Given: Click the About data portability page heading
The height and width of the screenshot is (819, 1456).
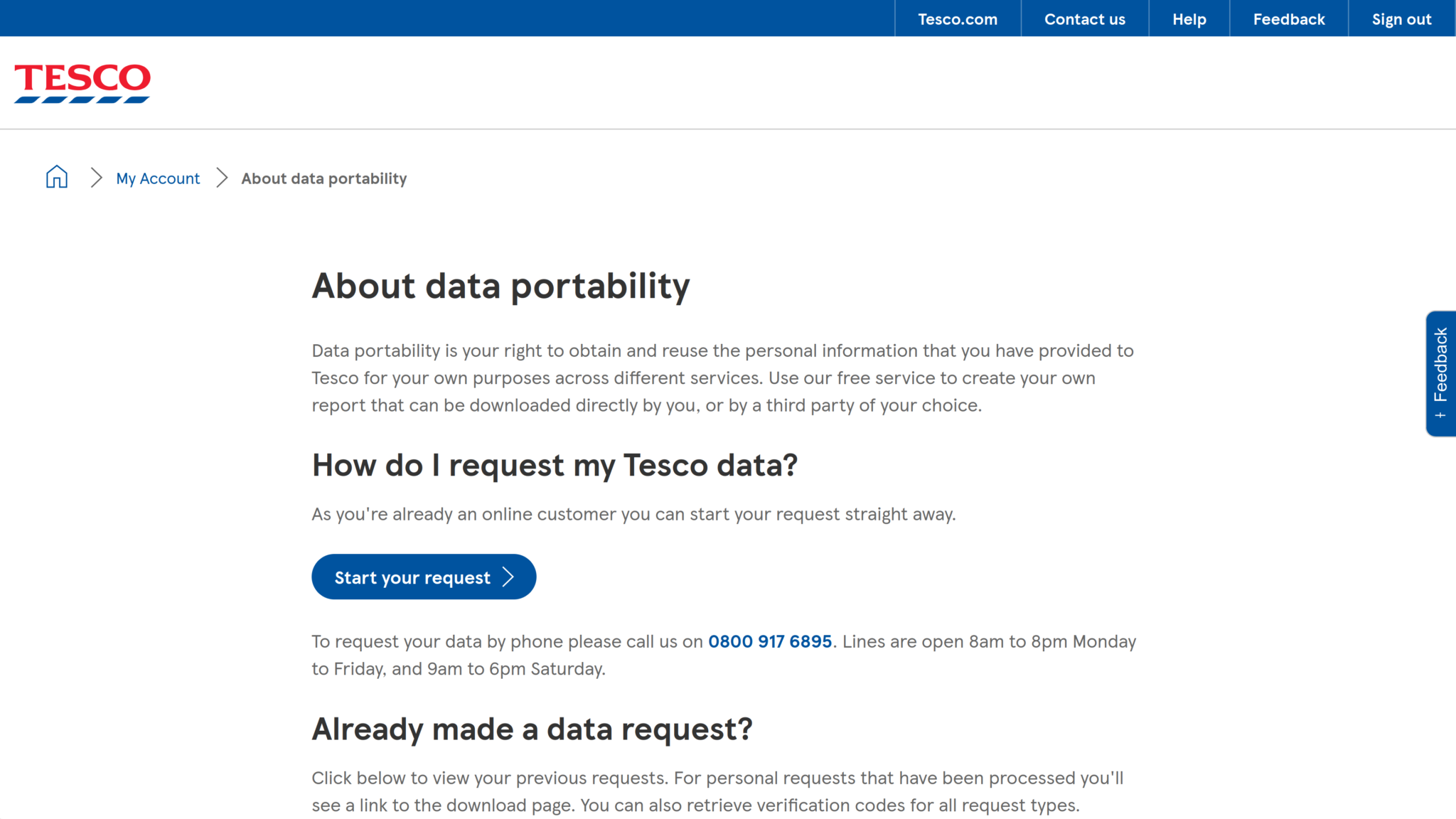Looking at the screenshot, I should point(500,287).
